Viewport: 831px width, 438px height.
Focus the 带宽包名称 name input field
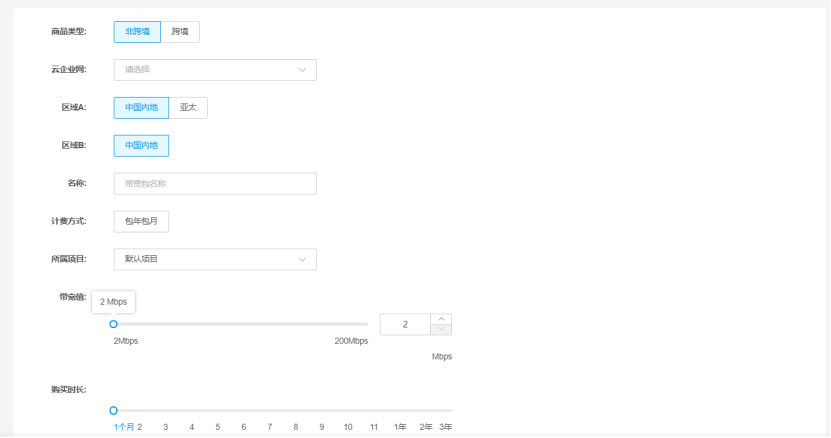pos(215,183)
